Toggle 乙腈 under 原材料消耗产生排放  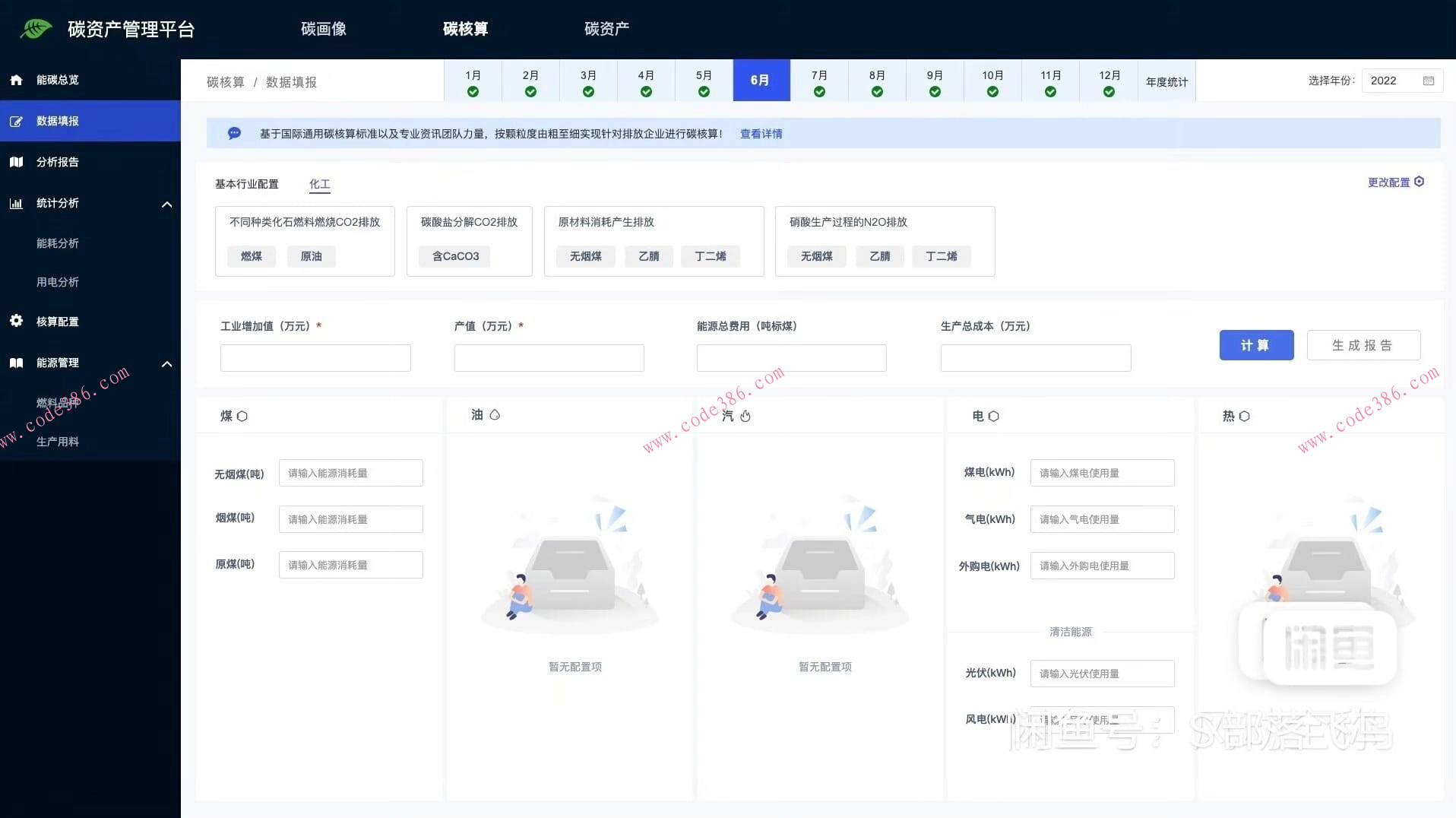click(649, 256)
